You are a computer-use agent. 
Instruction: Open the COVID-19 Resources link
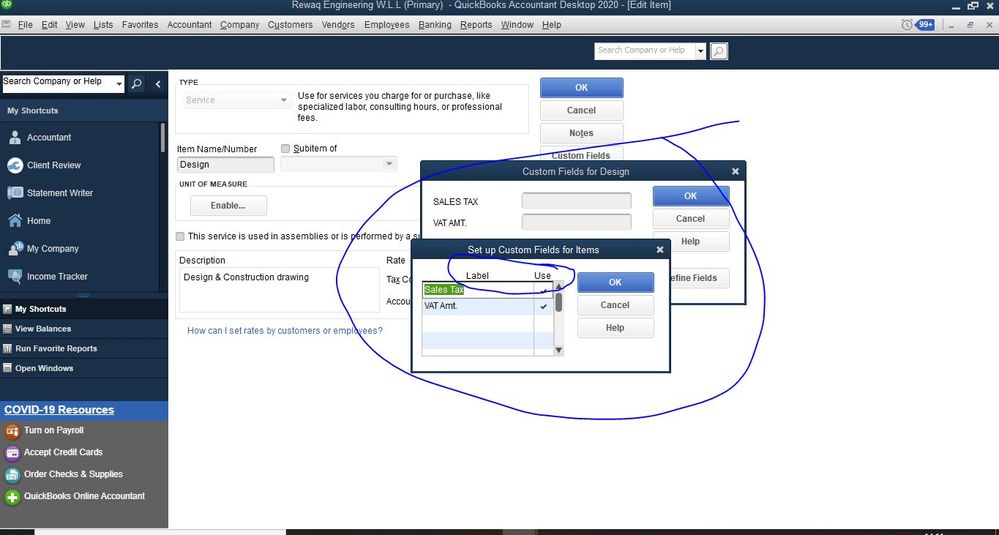tap(59, 410)
